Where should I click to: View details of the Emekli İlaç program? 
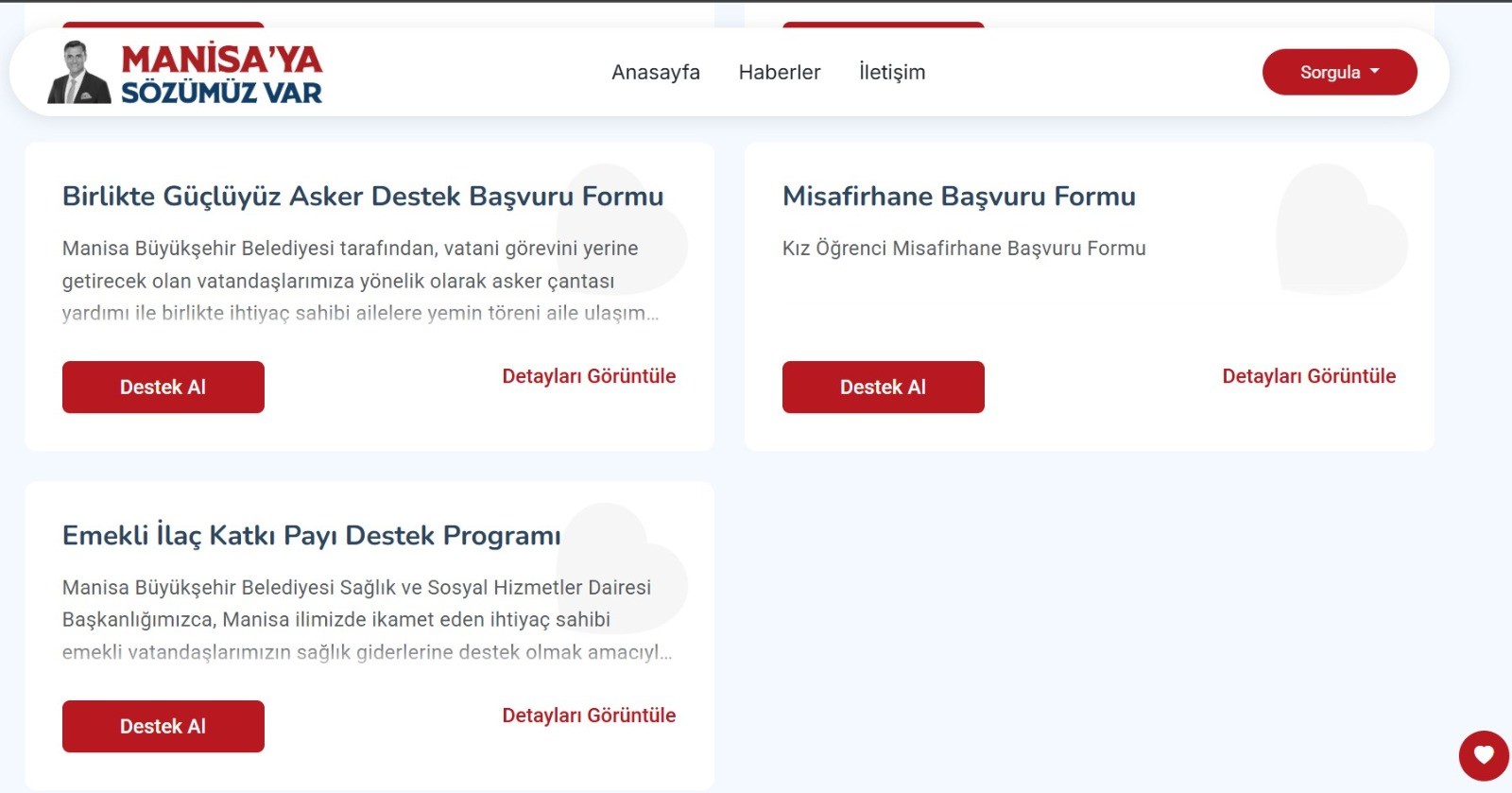point(588,715)
